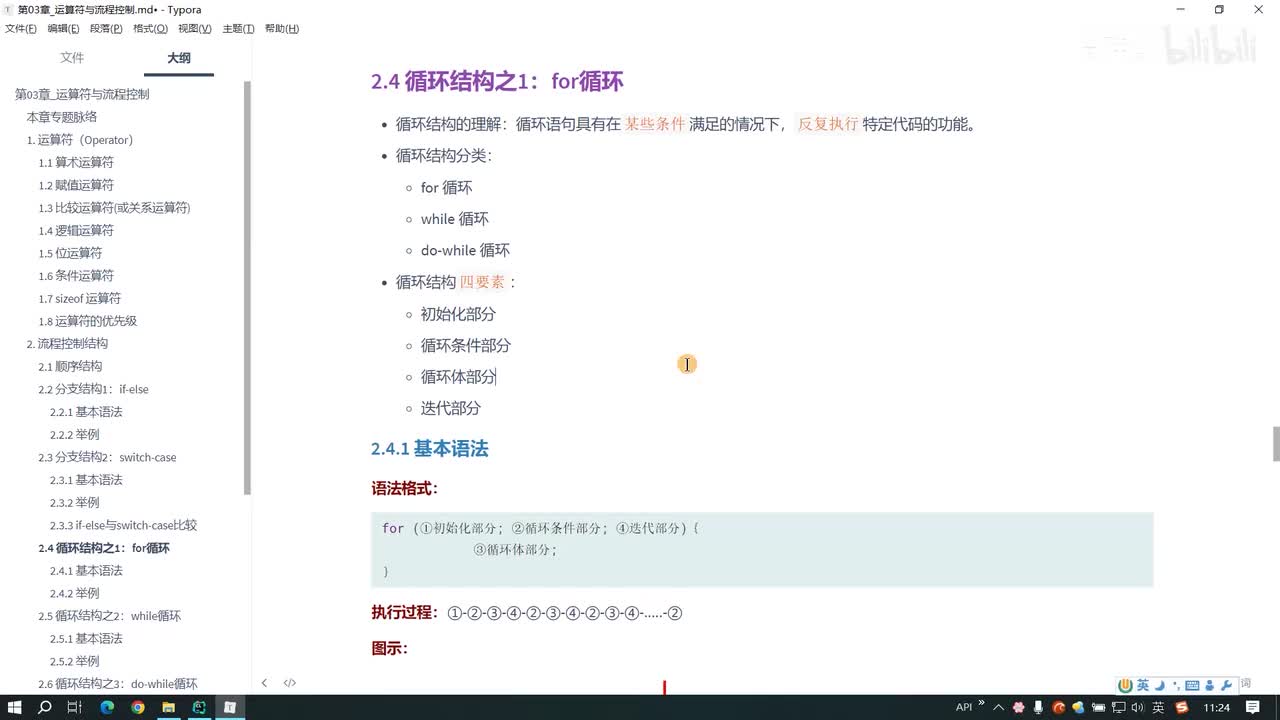
Task: Jump to outline 1.7 sizeof 运算符
Action: 79,298
